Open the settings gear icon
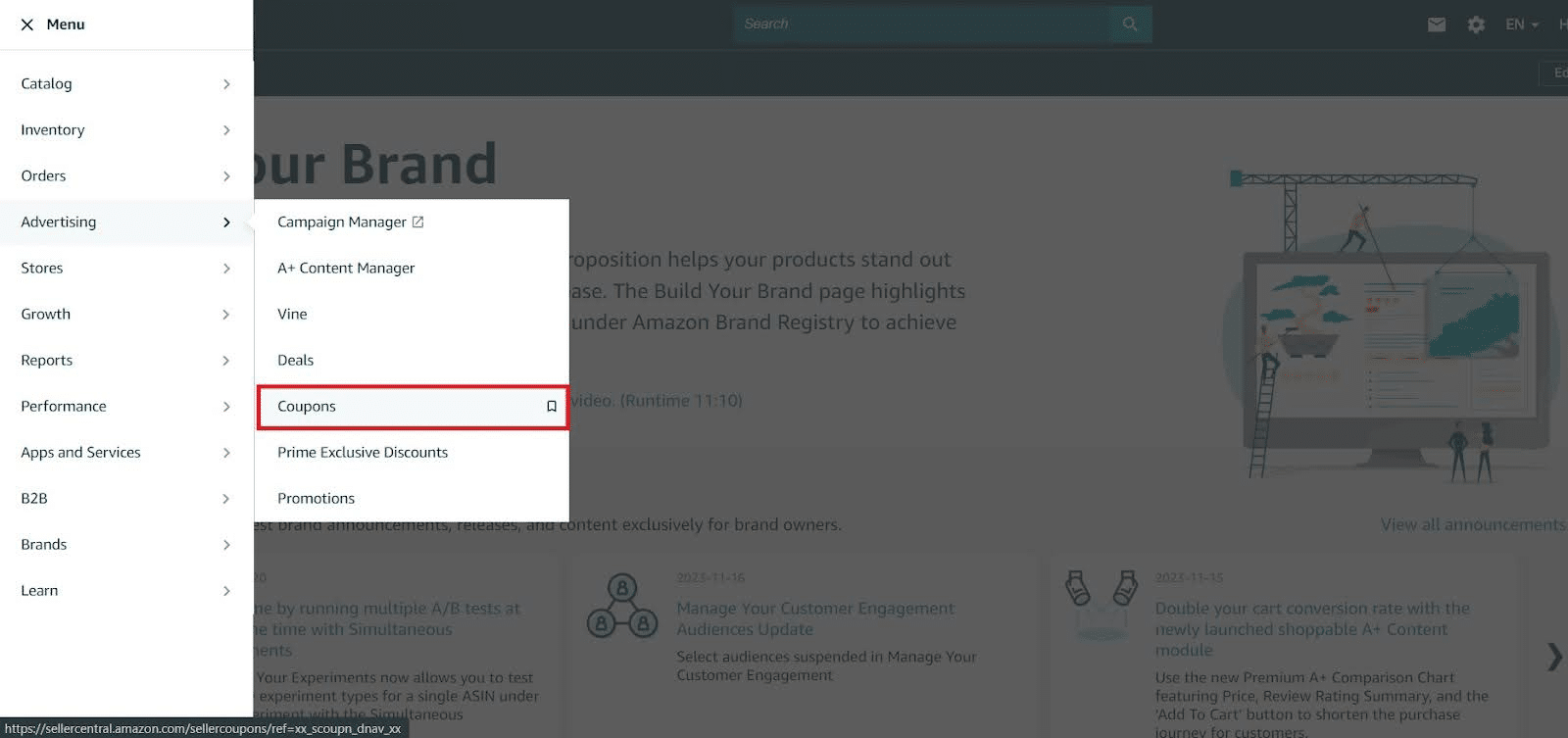1568x738 pixels. (1476, 25)
